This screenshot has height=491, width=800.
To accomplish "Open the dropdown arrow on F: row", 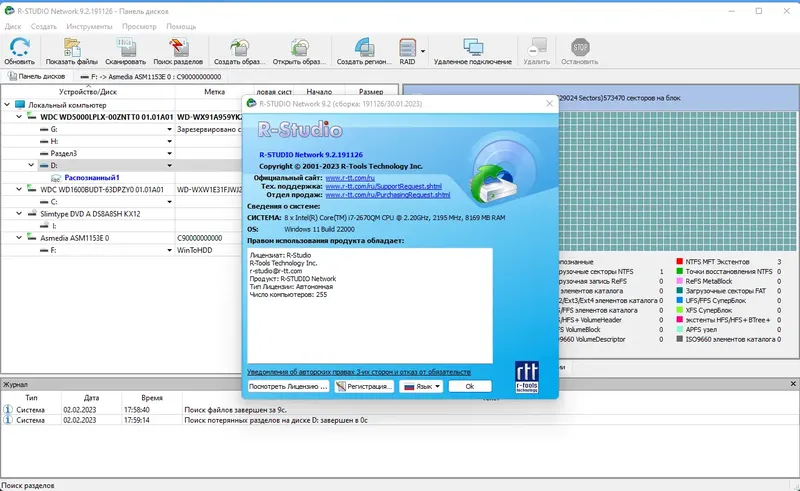I will pyautogui.click(x=169, y=250).
